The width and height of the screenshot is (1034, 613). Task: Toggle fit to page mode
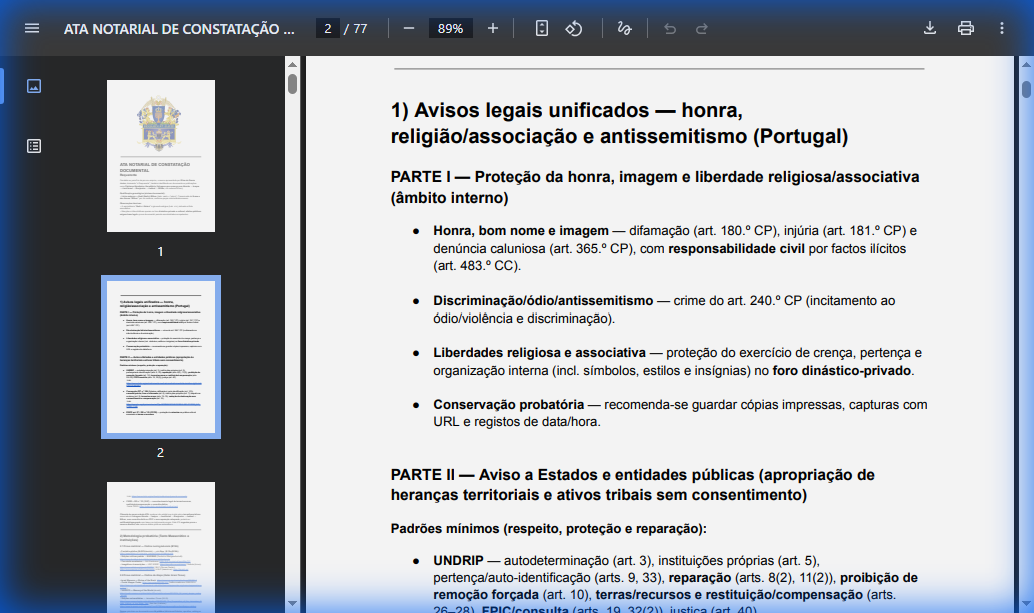tap(541, 28)
